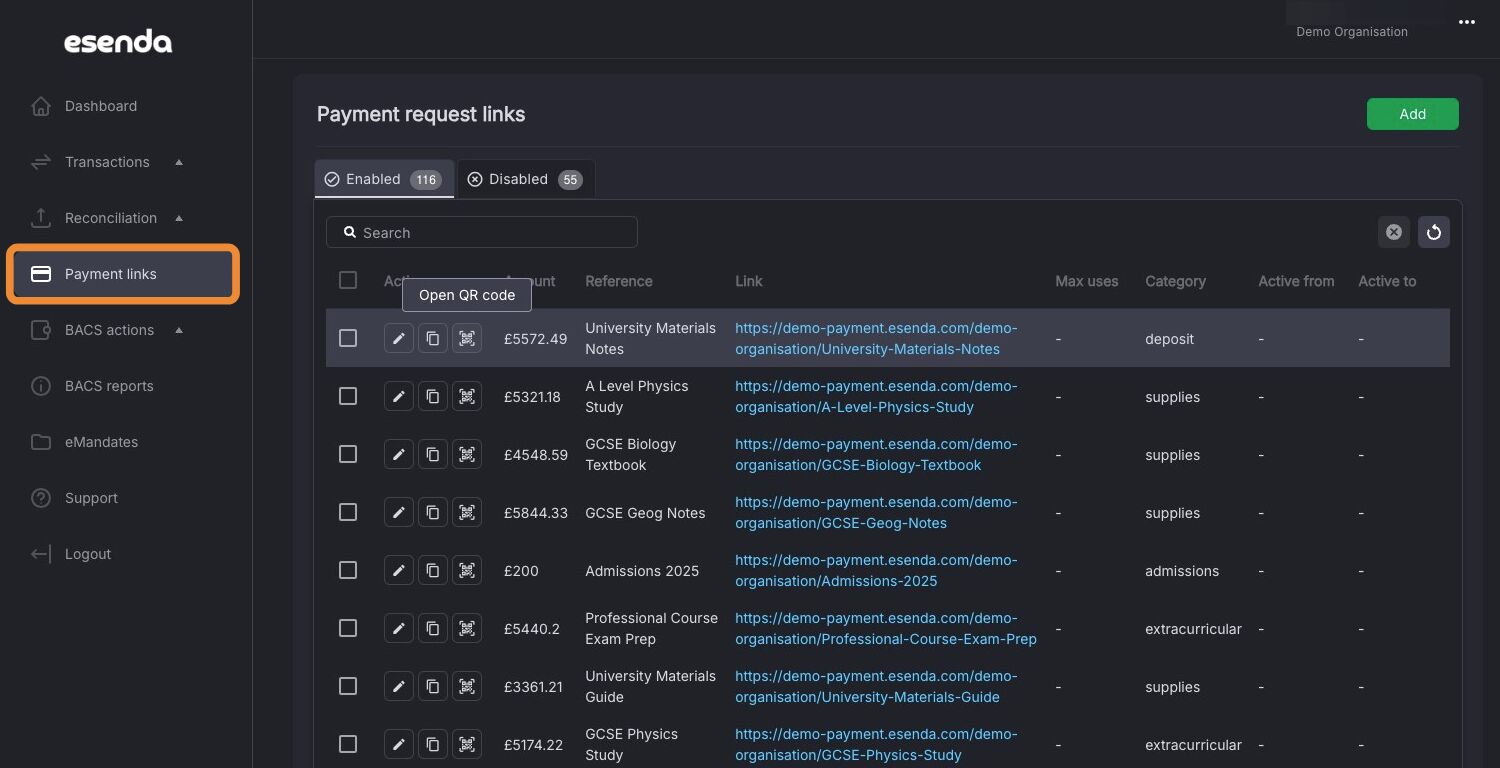Screen dimensions: 1500x768
Task: Expand the Transactions sidebar menu
Action: tap(108, 162)
